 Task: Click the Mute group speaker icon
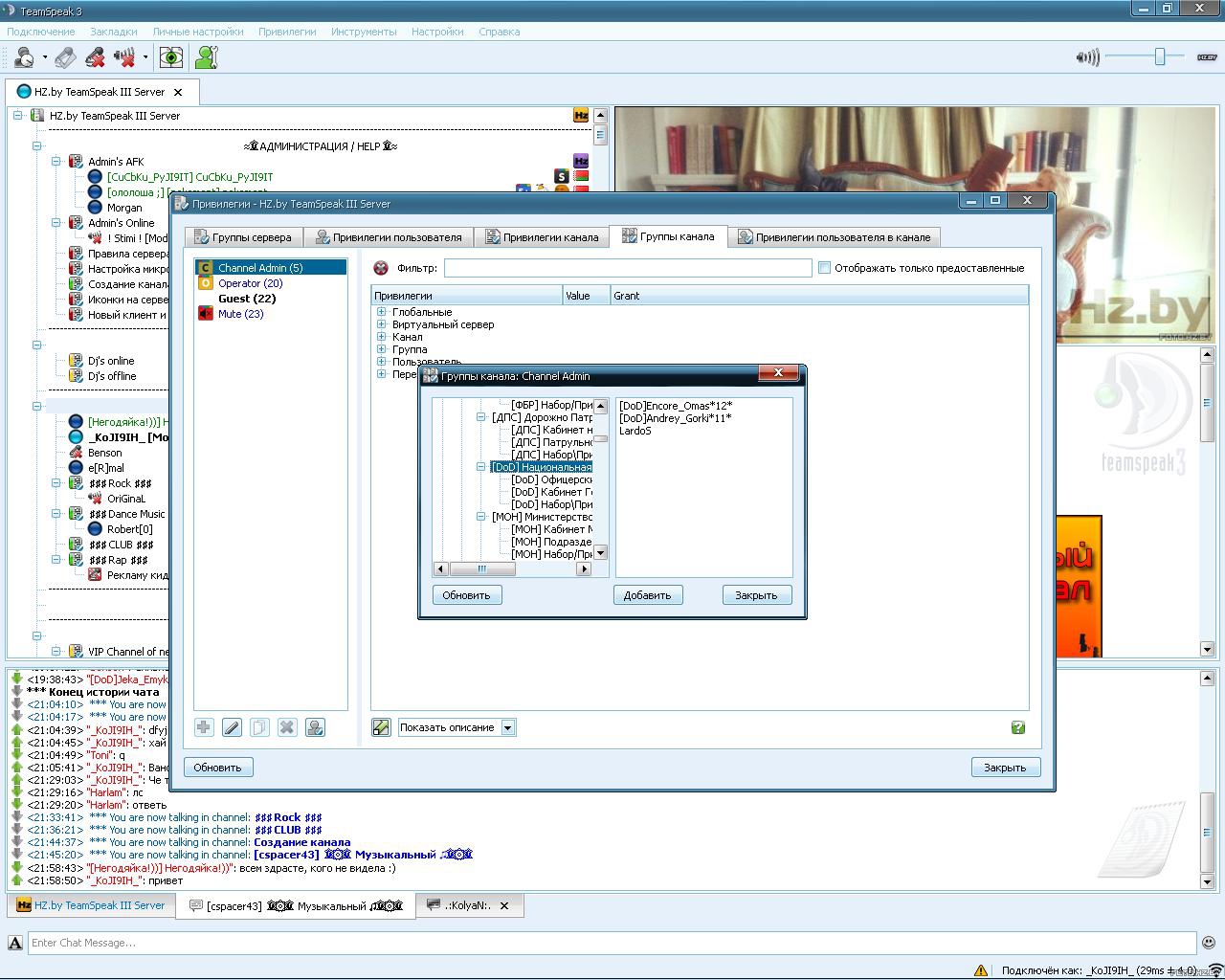(205, 314)
